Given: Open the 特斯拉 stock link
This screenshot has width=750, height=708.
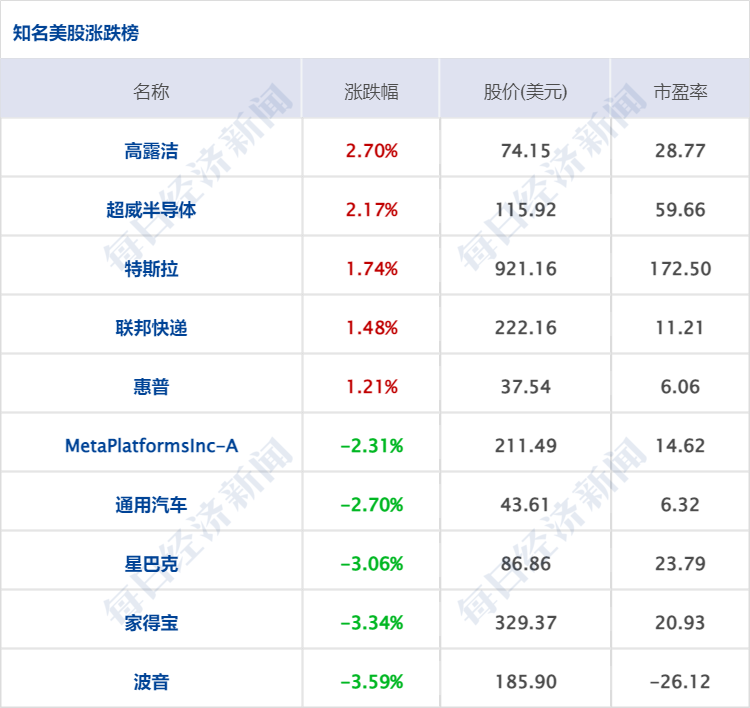Looking at the screenshot, I should point(151,269).
